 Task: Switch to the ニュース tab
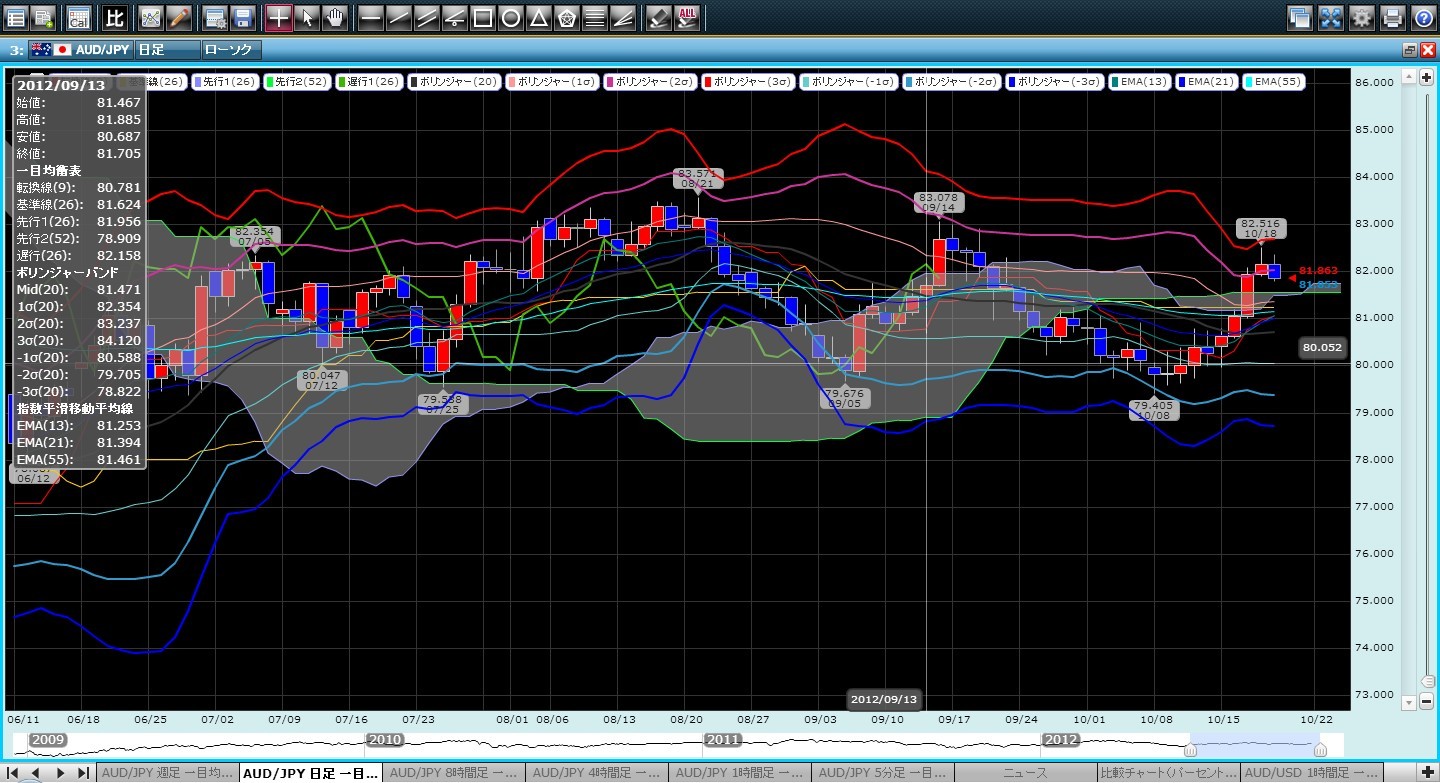click(1025, 773)
